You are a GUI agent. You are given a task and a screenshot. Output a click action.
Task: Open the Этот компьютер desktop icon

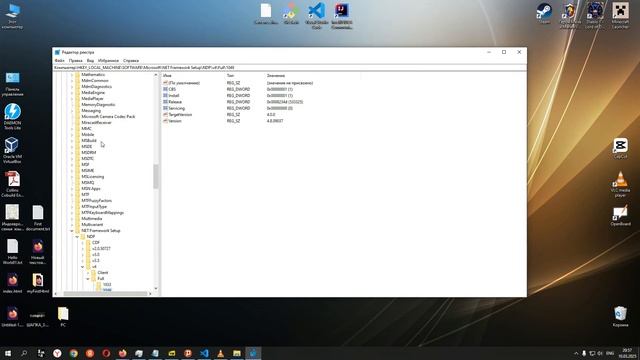click(x=12, y=16)
